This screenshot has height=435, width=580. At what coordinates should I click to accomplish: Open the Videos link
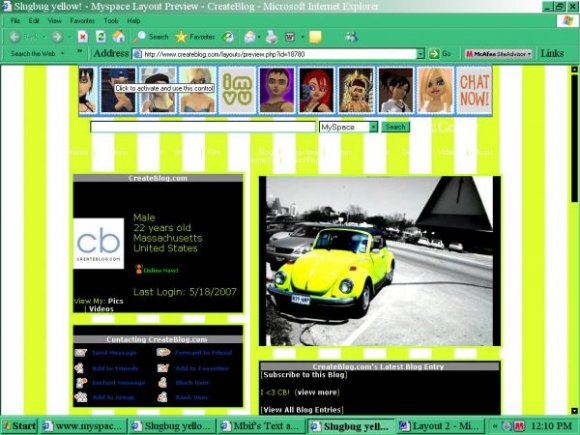click(x=101, y=308)
